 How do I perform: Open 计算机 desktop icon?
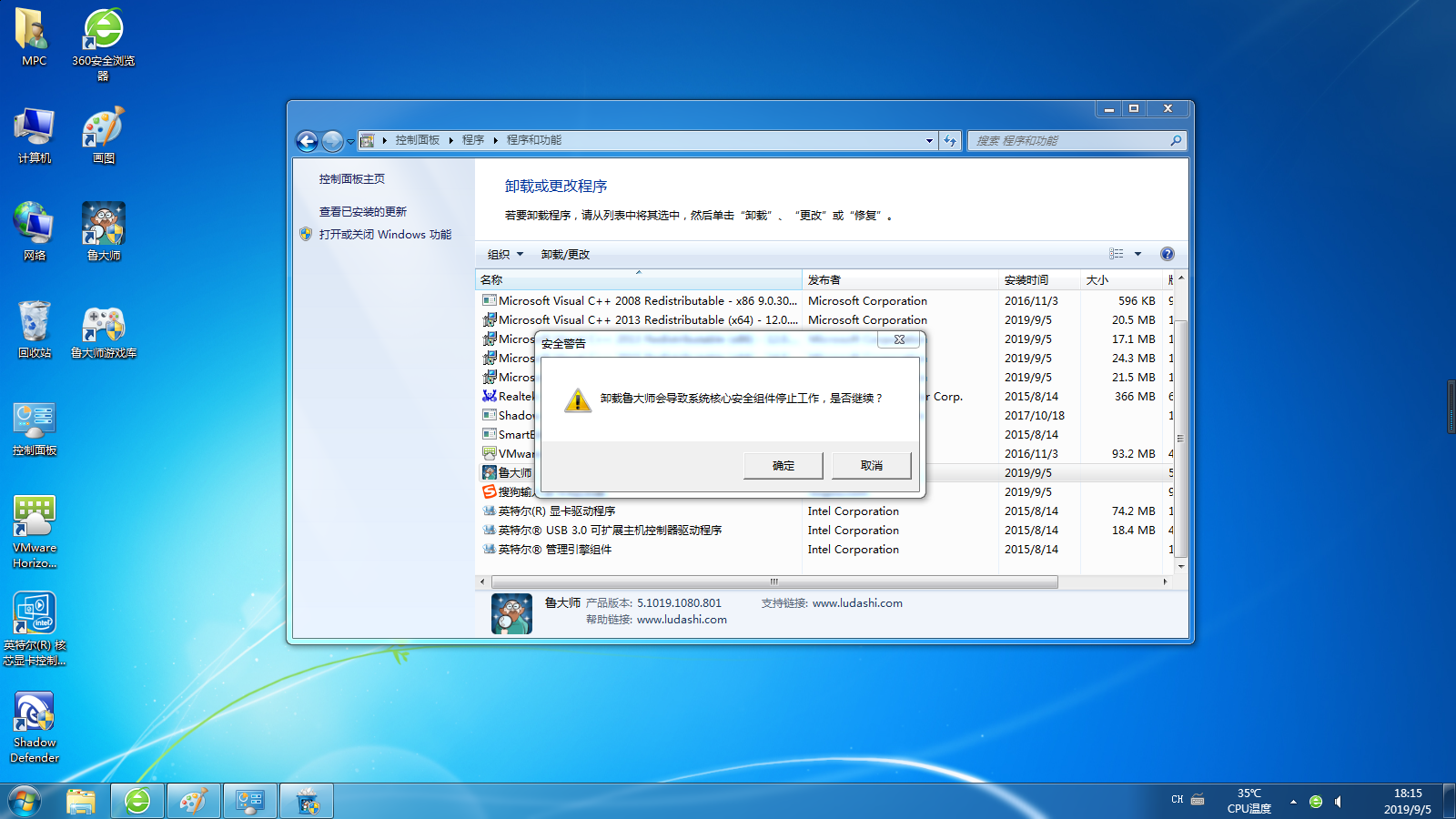click(35, 135)
